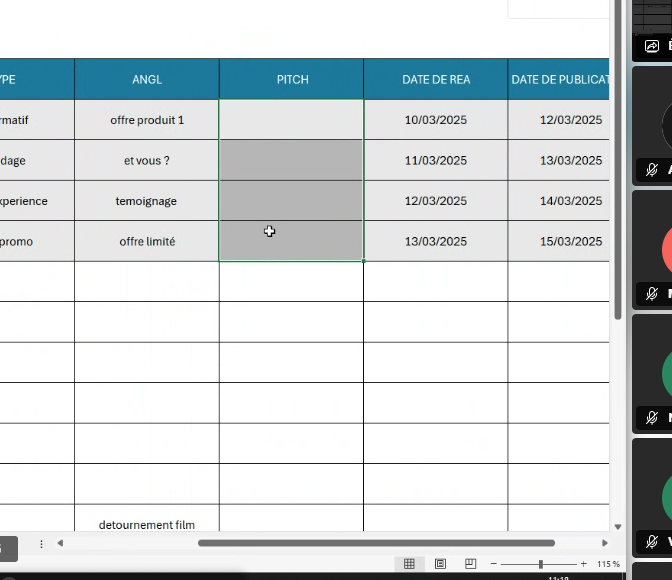672x580 pixels.
Task: Click the zoom in plus button
Action: pyautogui.click(x=584, y=565)
